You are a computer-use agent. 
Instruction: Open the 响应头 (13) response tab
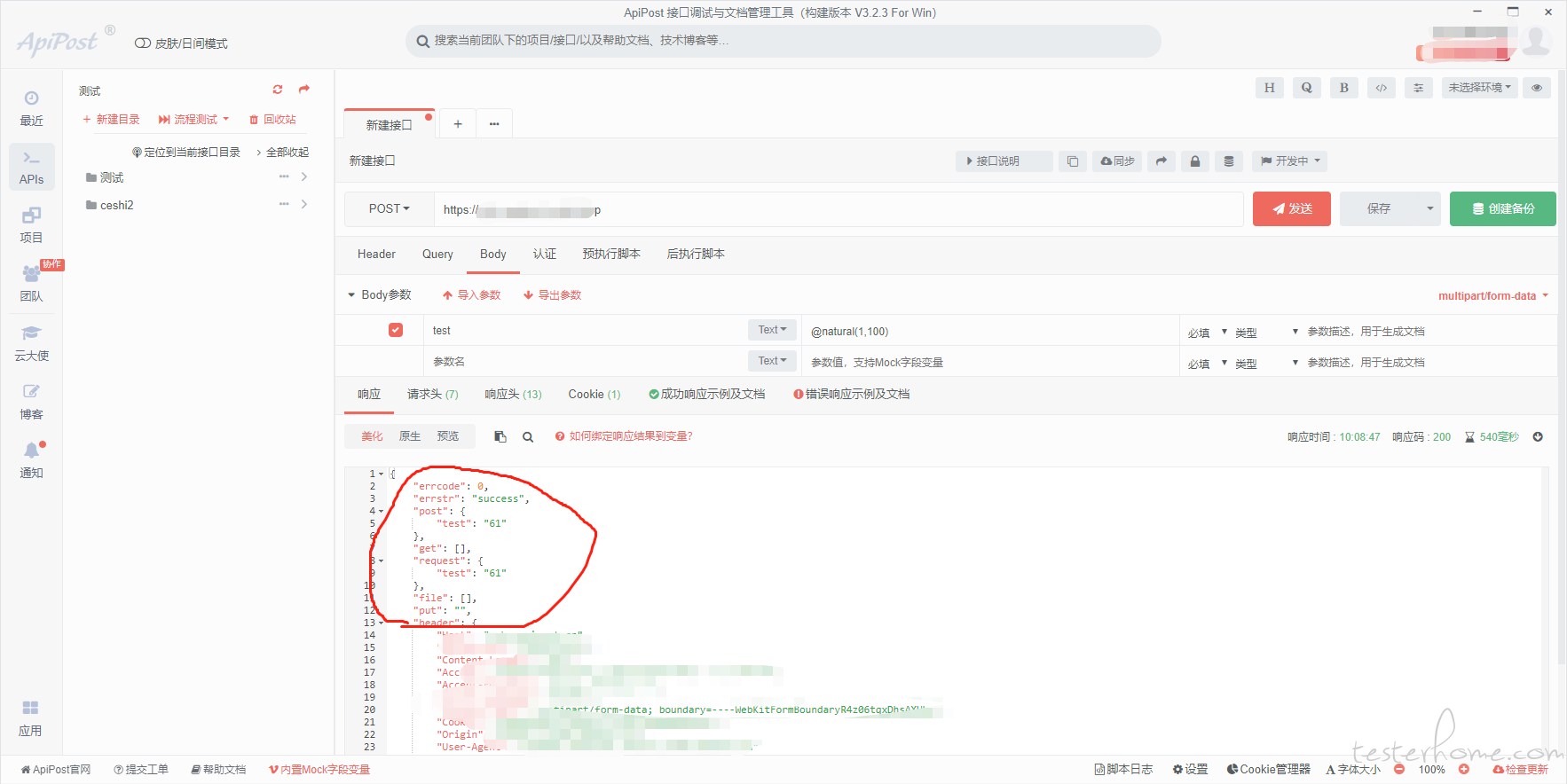tap(513, 395)
